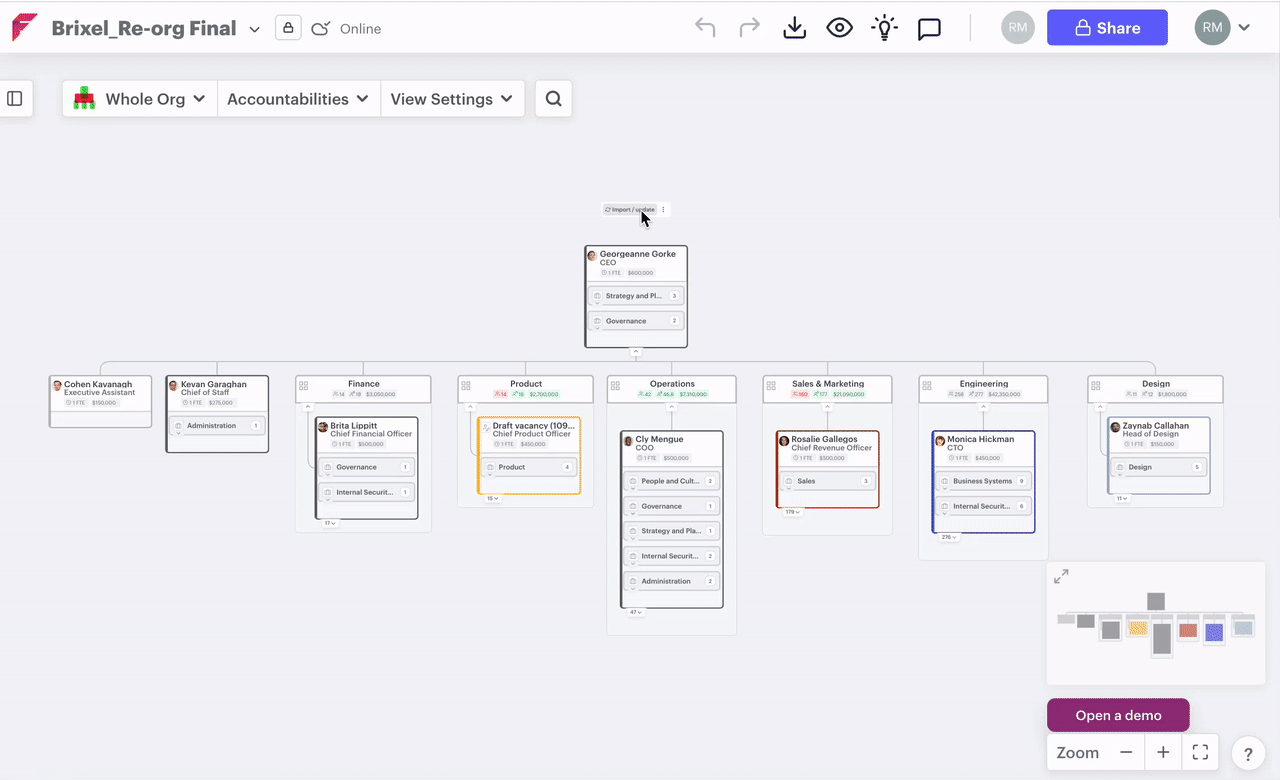The image size is (1280, 780).
Task: Toggle the eye preview mode
Action: pyautogui.click(x=839, y=28)
